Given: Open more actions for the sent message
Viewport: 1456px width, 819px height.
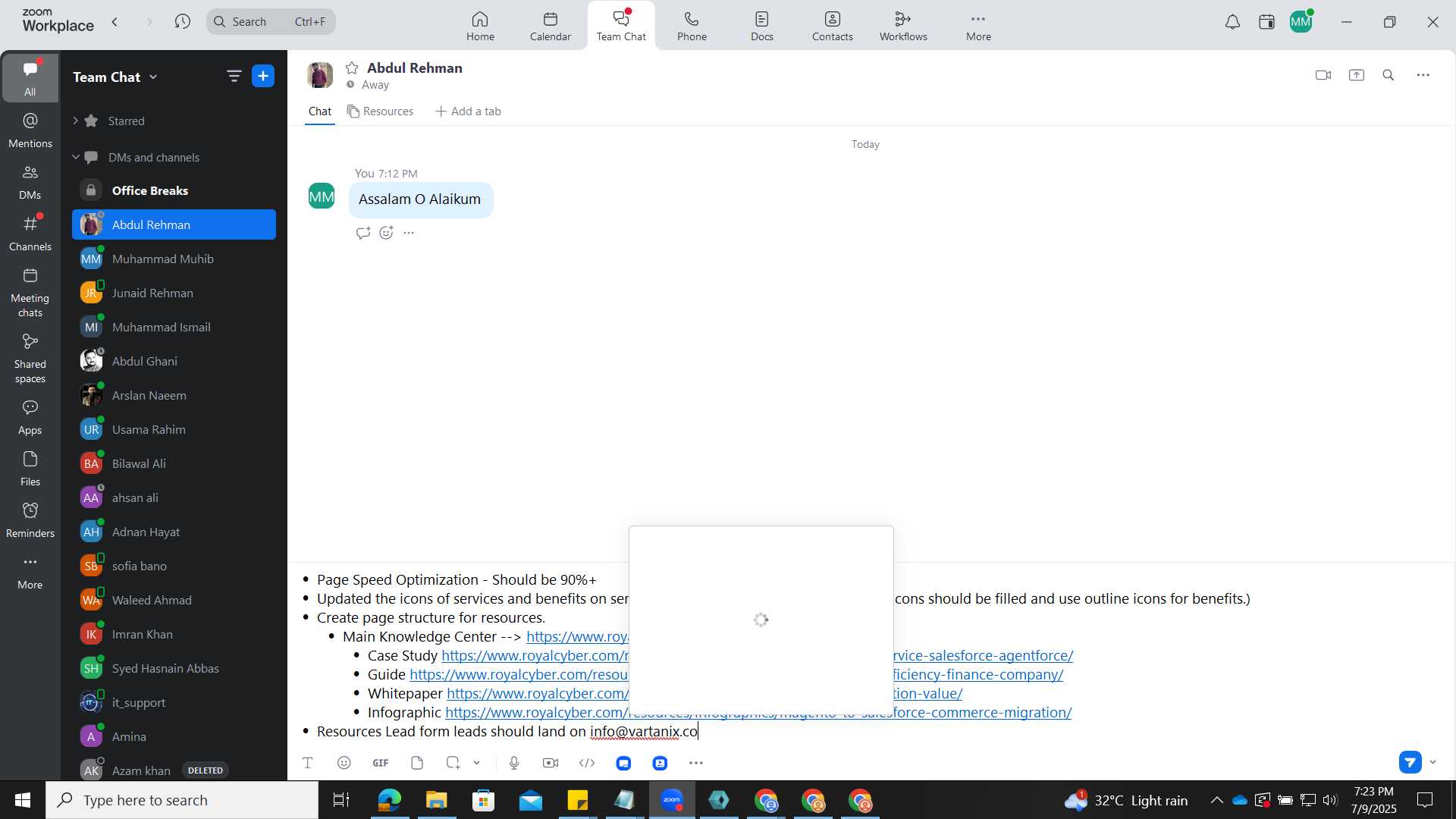Looking at the screenshot, I should click(x=409, y=233).
